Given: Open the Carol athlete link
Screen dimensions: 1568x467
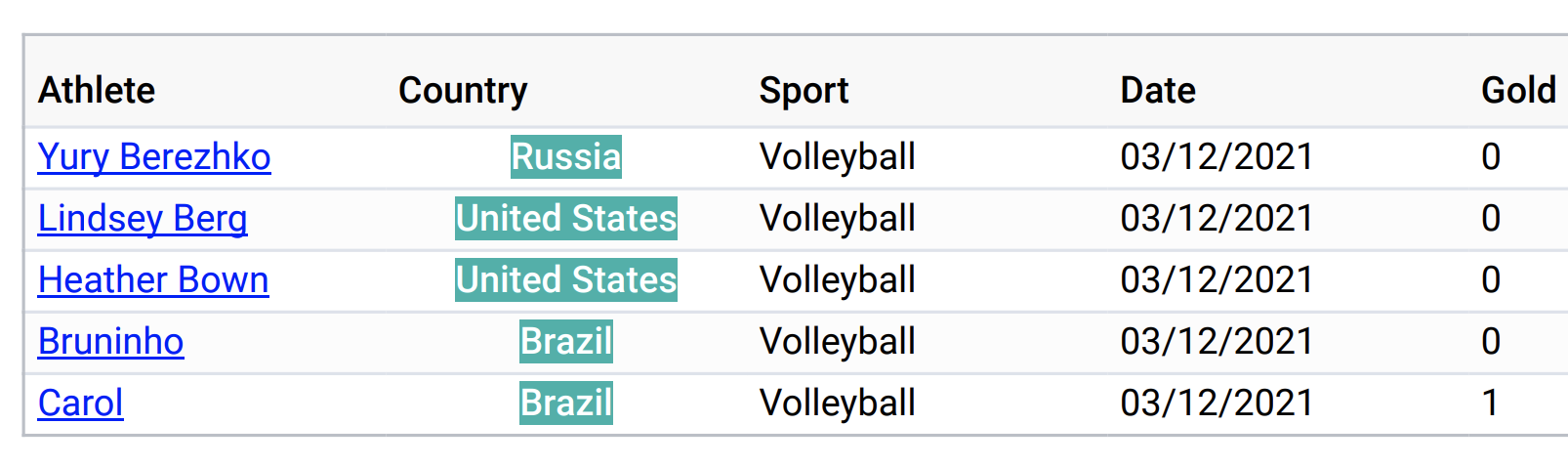Looking at the screenshot, I should (x=80, y=403).
